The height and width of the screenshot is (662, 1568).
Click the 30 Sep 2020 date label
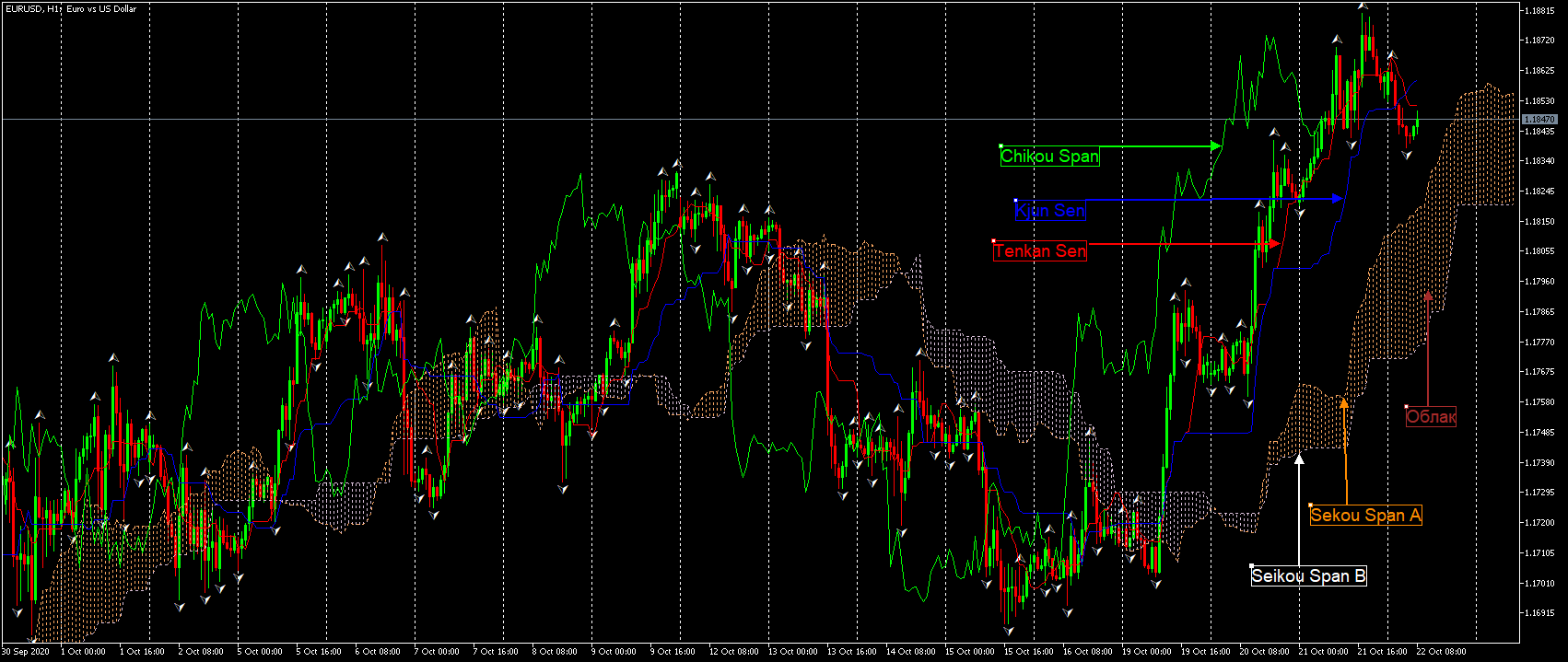[26, 652]
